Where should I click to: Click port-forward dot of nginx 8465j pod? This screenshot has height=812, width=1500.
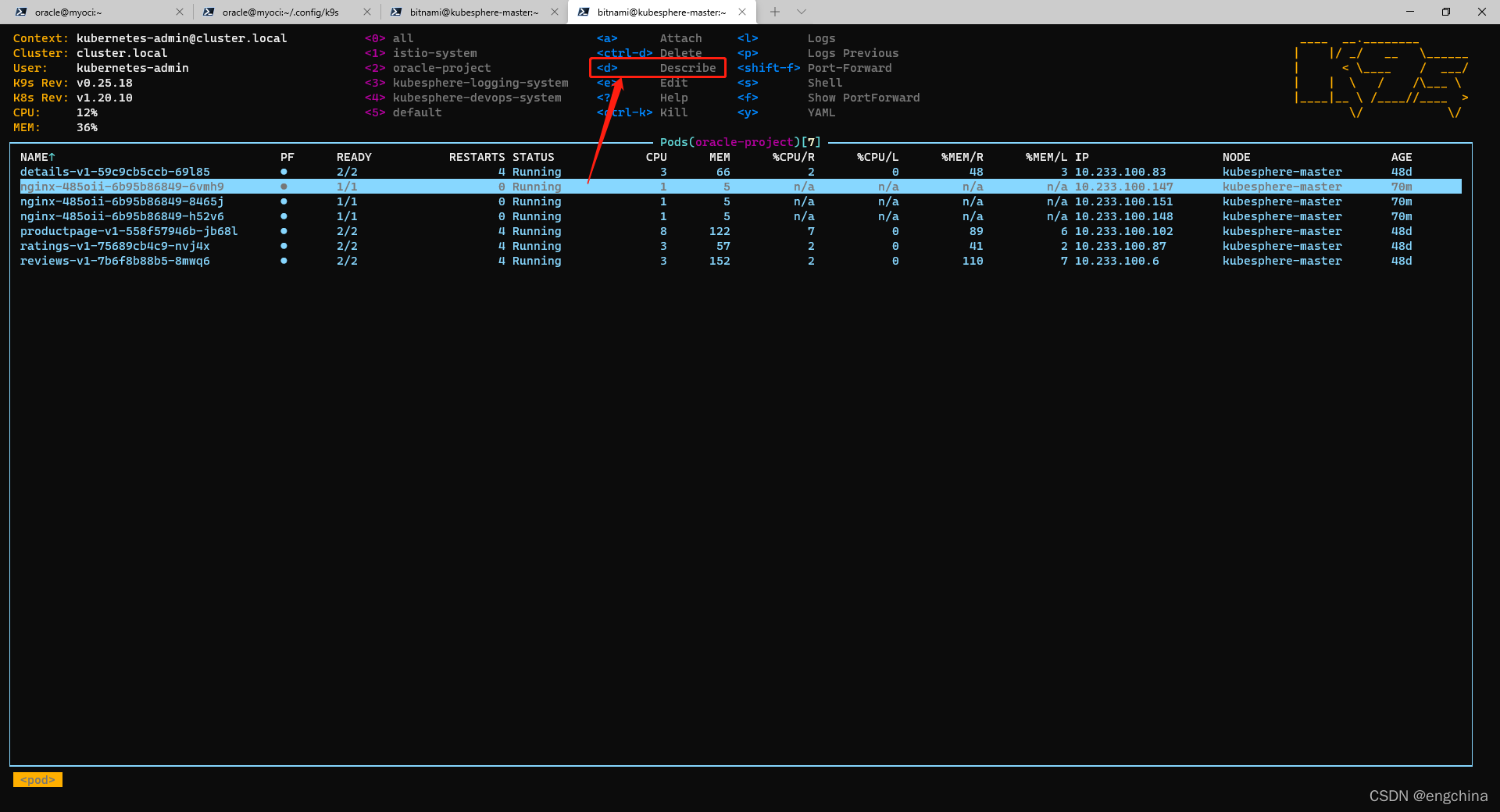(284, 201)
